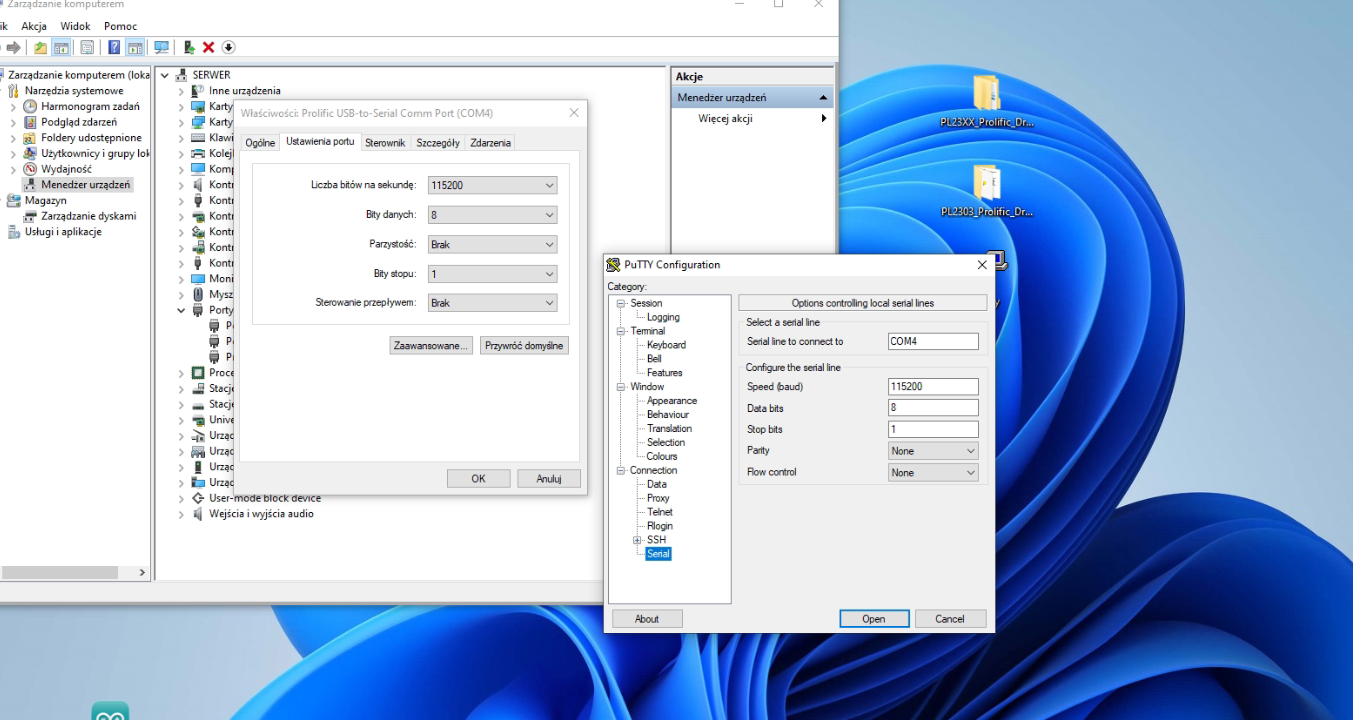Switch to the Zdarzenia tab
Image resolution: width=1353 pixels, height=720 pixels.
click(x=491, y=143)
